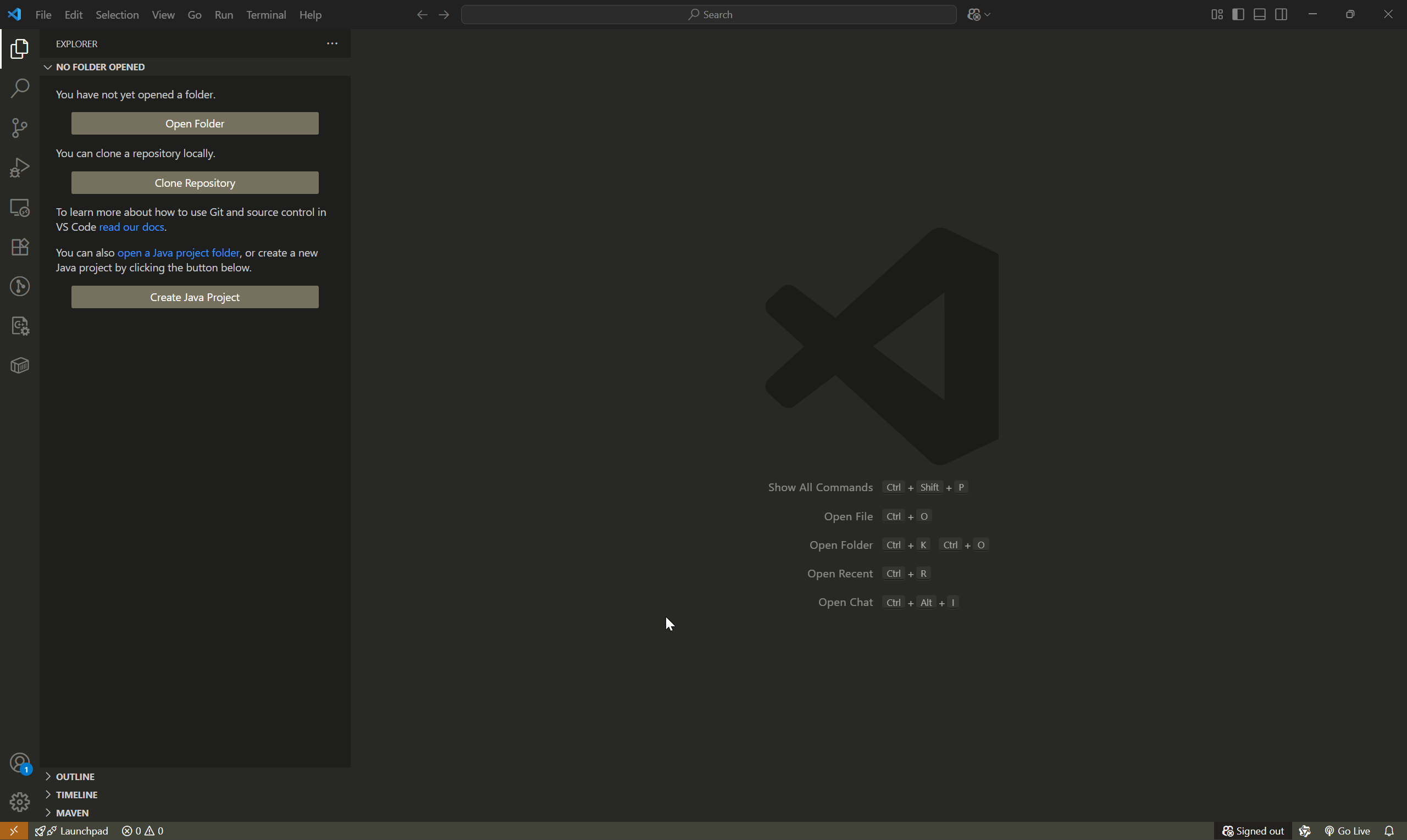Expand the TIMELINE section

[x=77, y=795]
